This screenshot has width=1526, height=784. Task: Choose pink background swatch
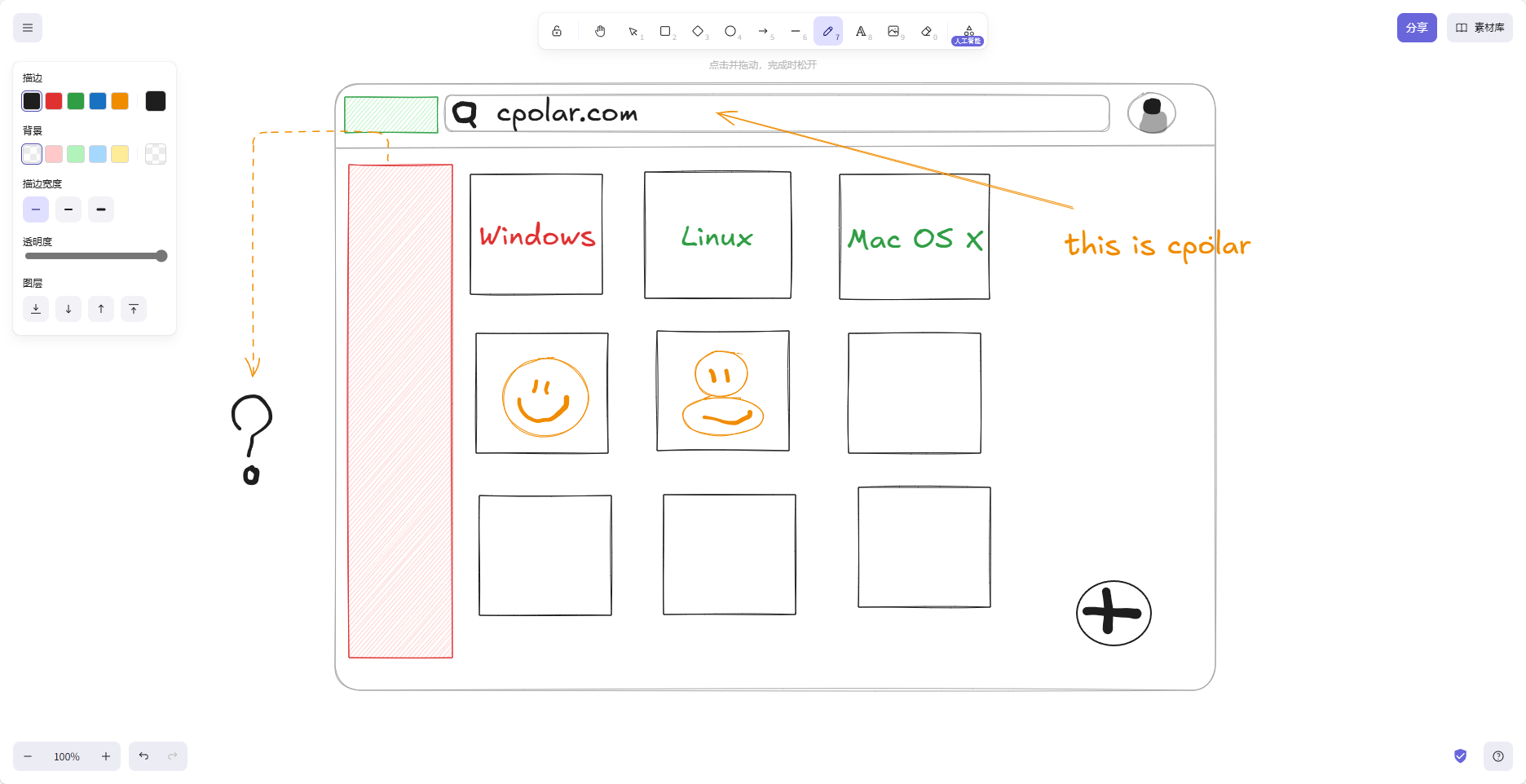pyautogui.click(x=54, y=154)
